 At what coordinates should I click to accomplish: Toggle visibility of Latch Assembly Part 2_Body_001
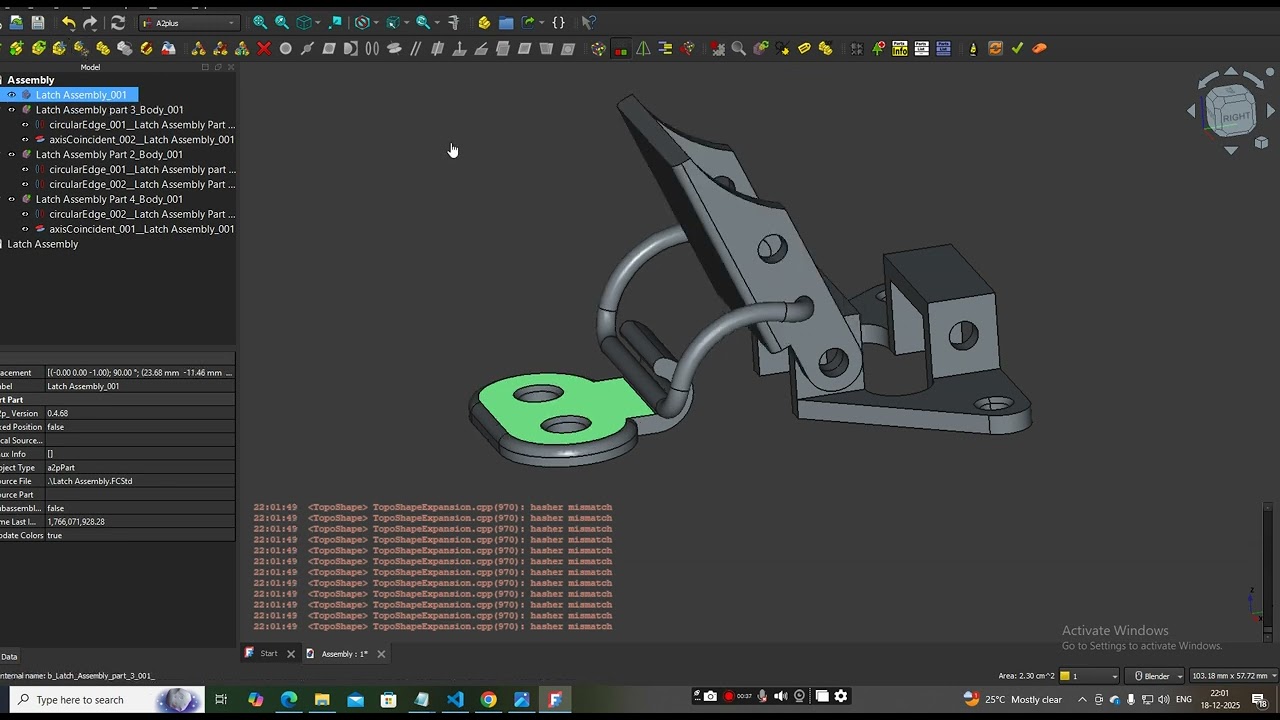click(x=12, y=155)
